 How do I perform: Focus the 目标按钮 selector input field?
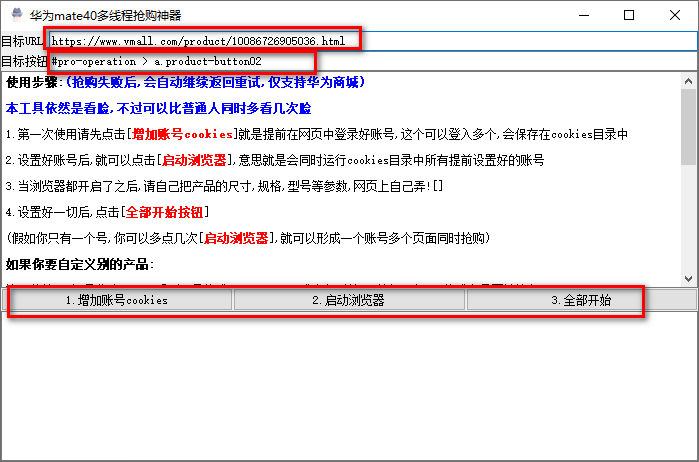pos(373,61)
